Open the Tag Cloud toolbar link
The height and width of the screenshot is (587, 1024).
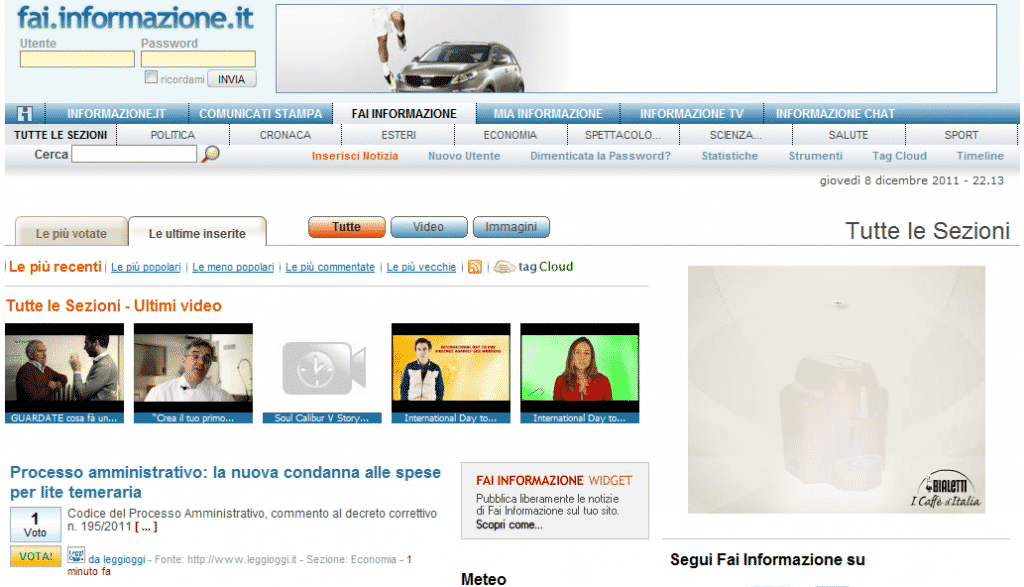pyautogui.click(x=899, y=156)
